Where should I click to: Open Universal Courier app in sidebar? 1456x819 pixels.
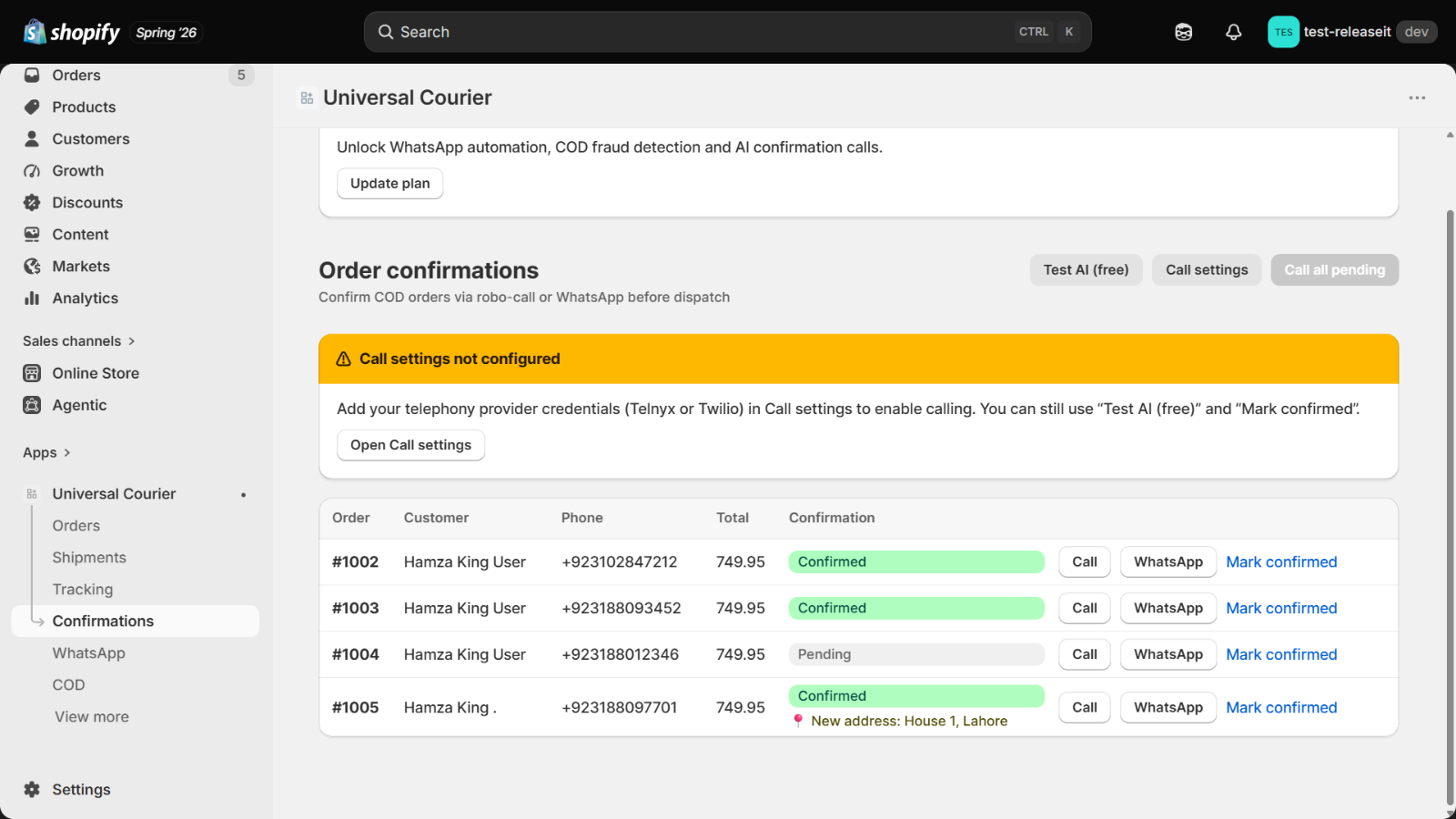114,493
